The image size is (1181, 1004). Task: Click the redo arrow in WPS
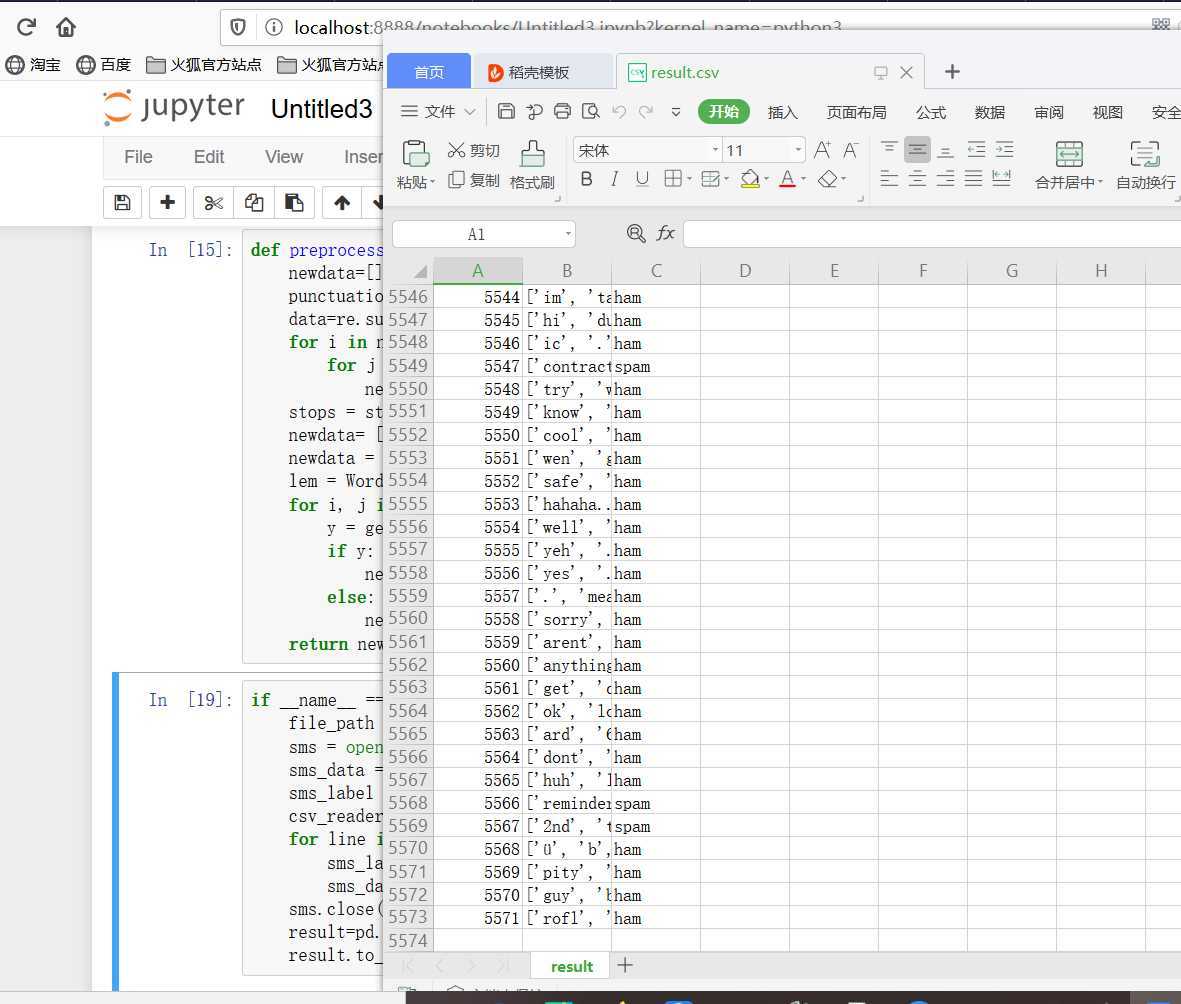click(646, 111)
